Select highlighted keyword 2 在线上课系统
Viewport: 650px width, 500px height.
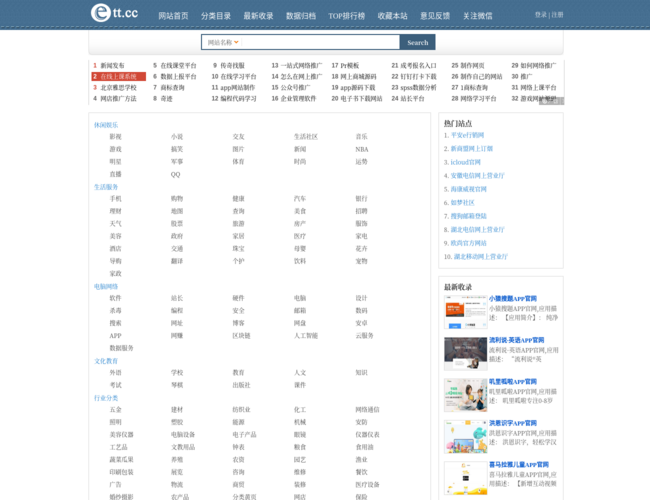(x=119, y=76)
